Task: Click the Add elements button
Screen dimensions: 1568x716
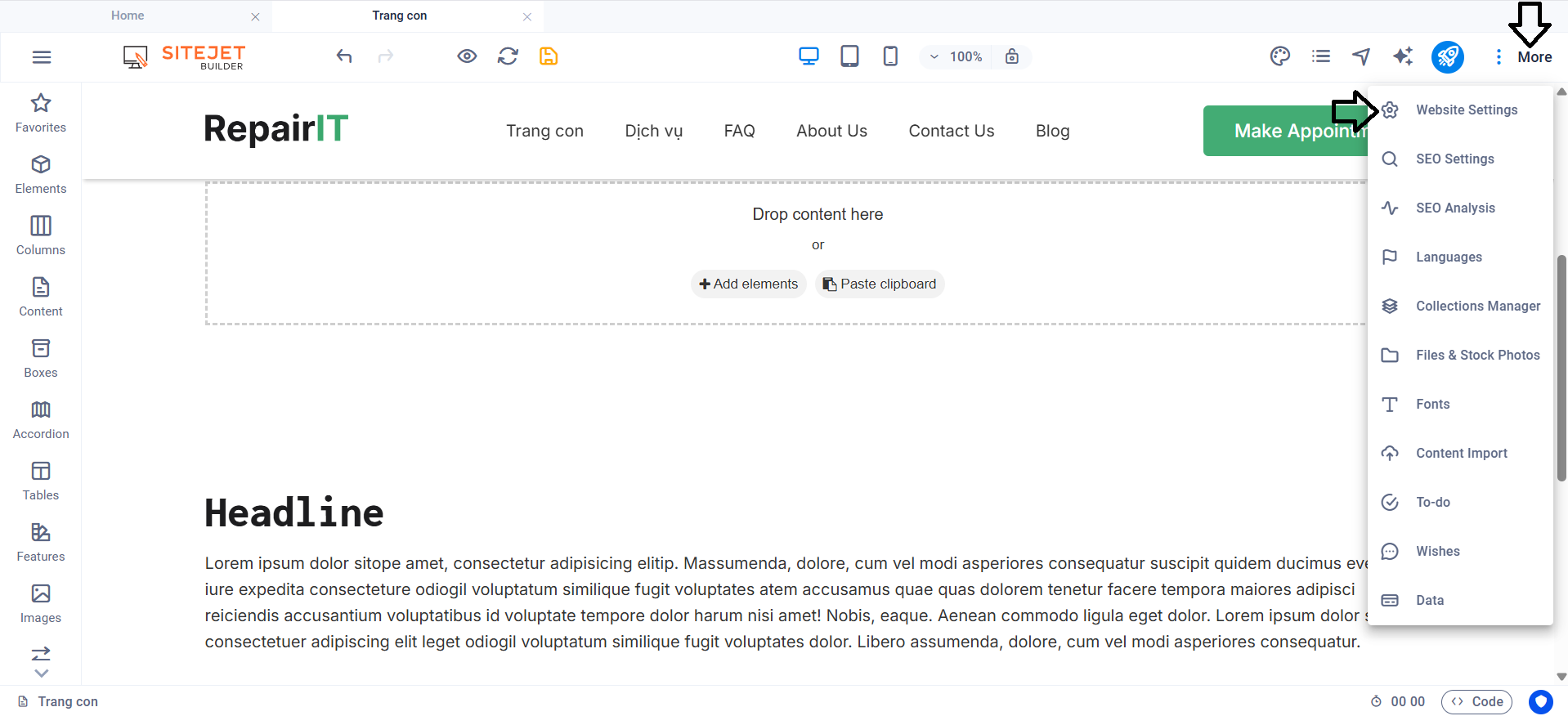Action: 748,284
